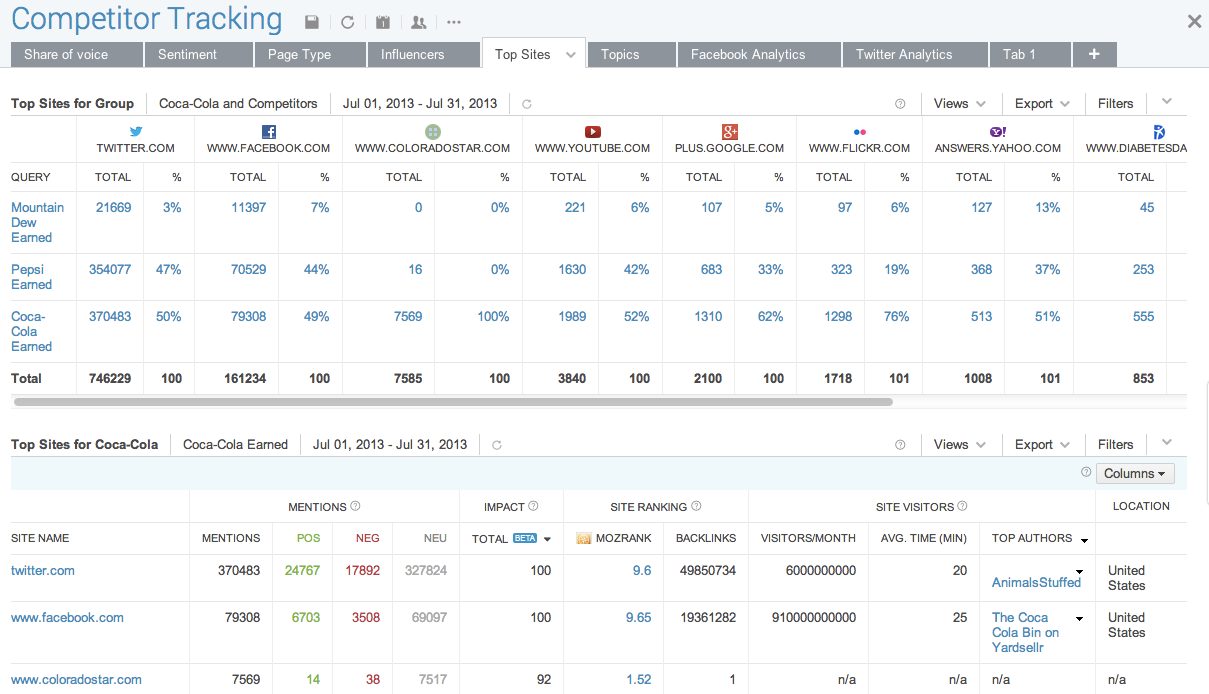Open AnimalsStuffed author link
This screenshot has width=1209, height=694.
(1036, 582)
